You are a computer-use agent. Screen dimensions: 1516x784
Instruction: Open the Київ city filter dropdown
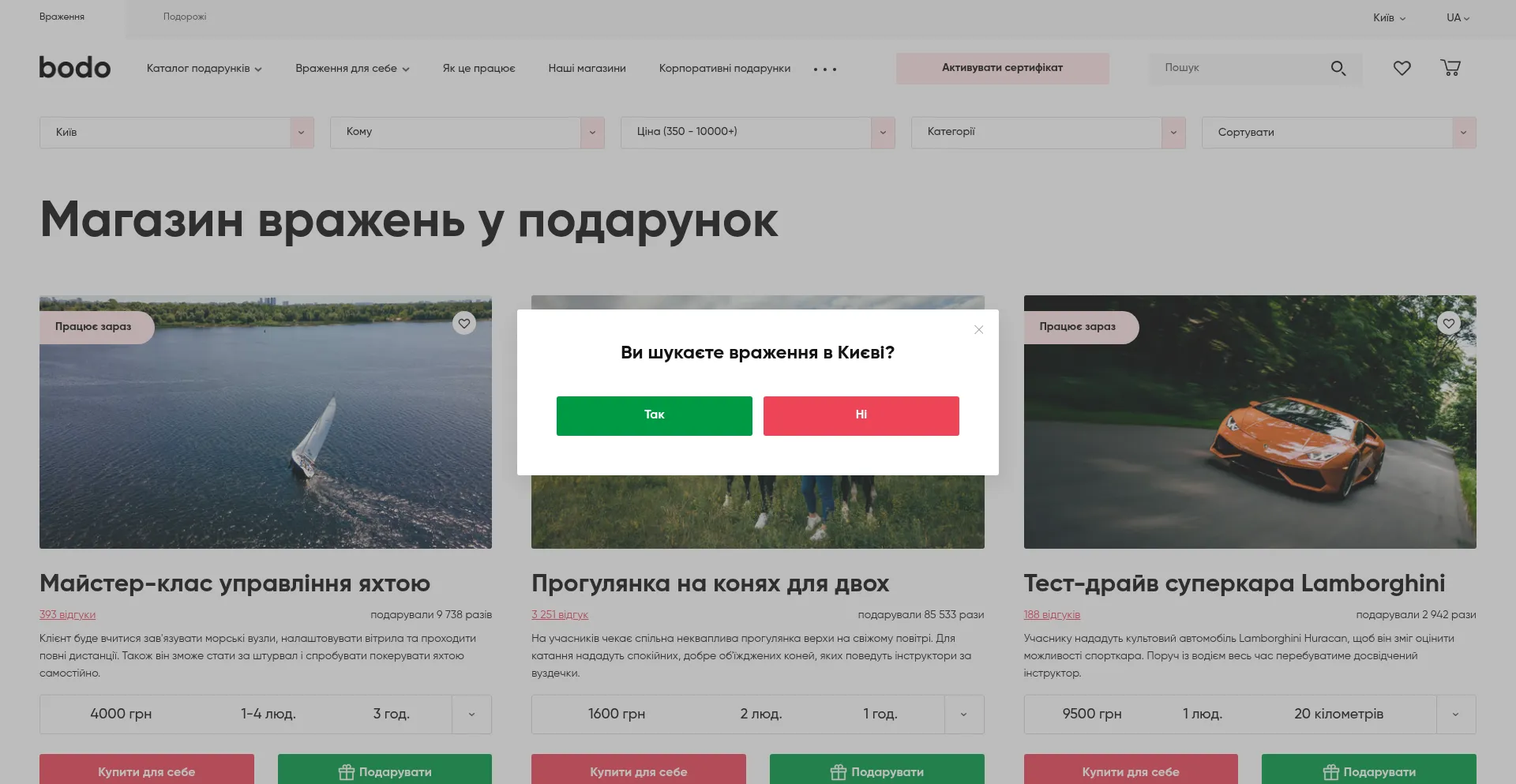[x=177, y=133]
